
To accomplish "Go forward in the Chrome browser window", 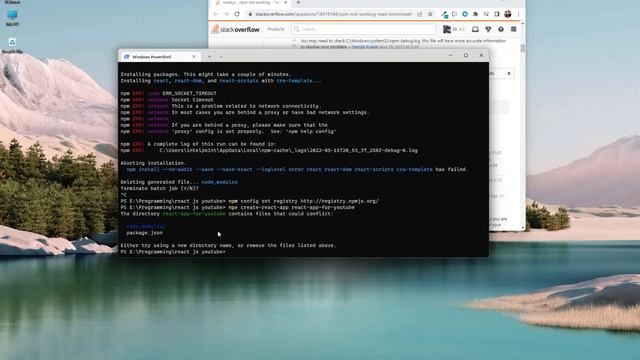I will click(x=226, y=14).
